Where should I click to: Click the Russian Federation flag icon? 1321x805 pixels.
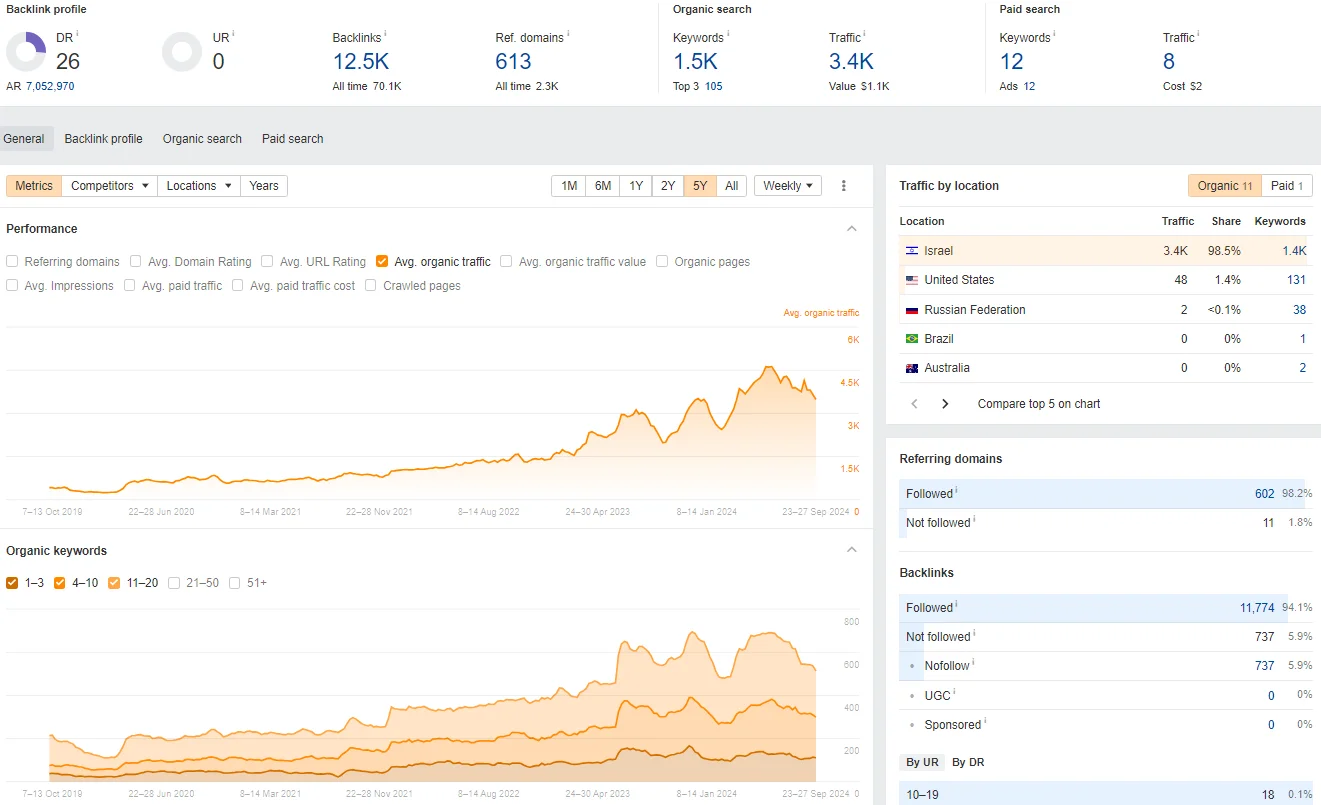(912, 310)
